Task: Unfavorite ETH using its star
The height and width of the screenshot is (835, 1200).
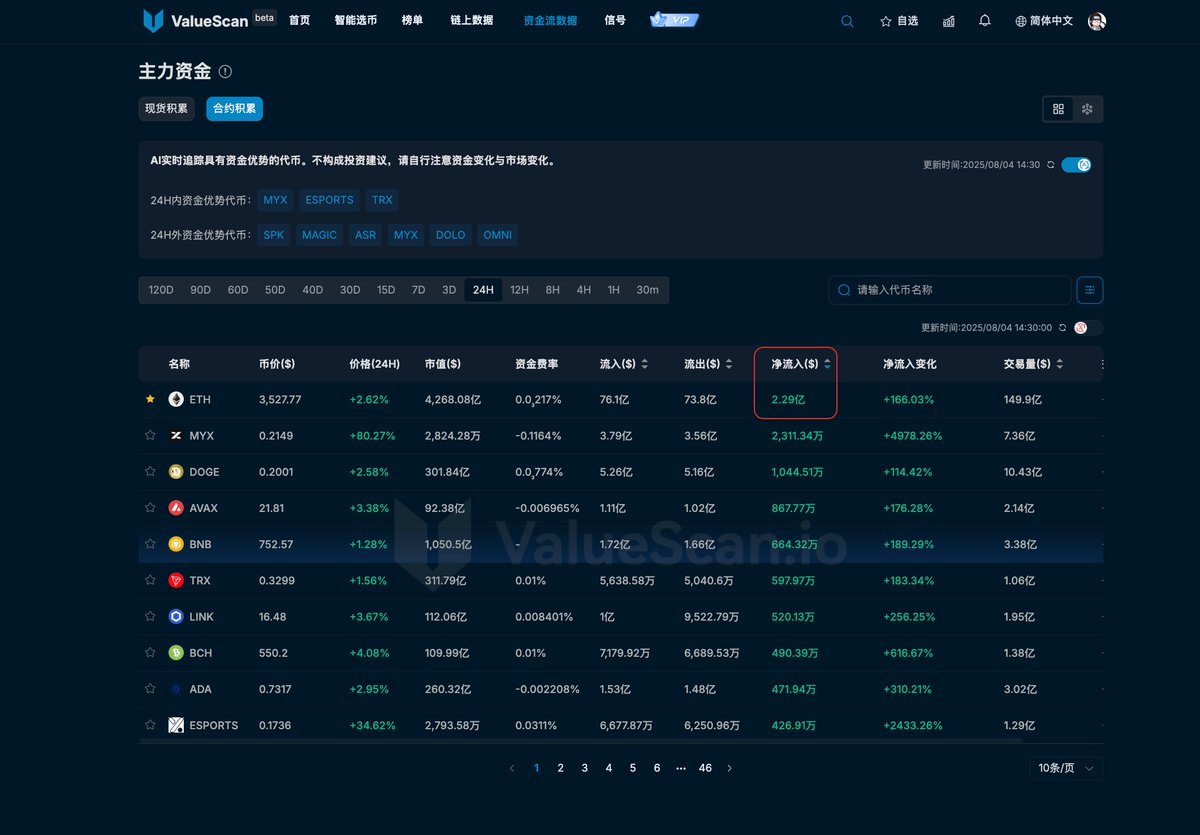Action: (x=150, y=399)
